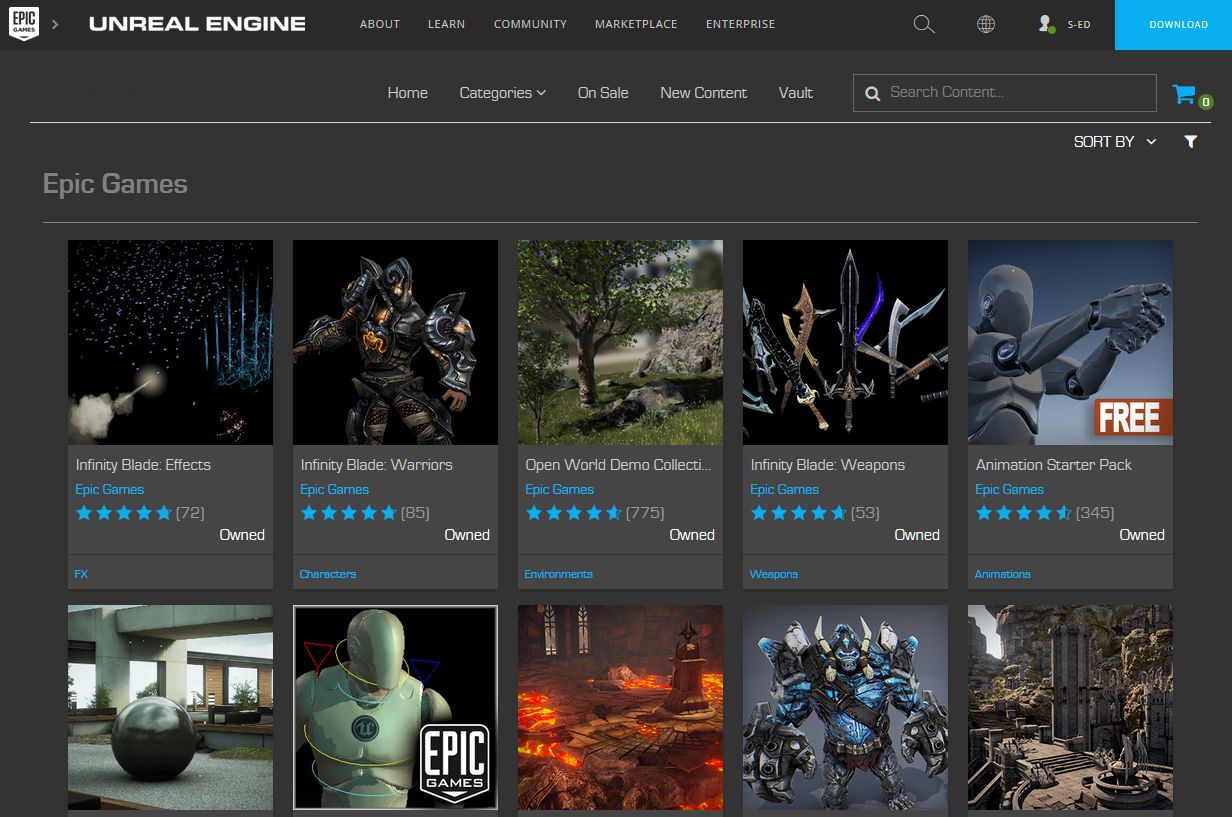This screenshot has width=1232, height=817.
Task: Open the Animations category tag
Action: [1002, 574]
